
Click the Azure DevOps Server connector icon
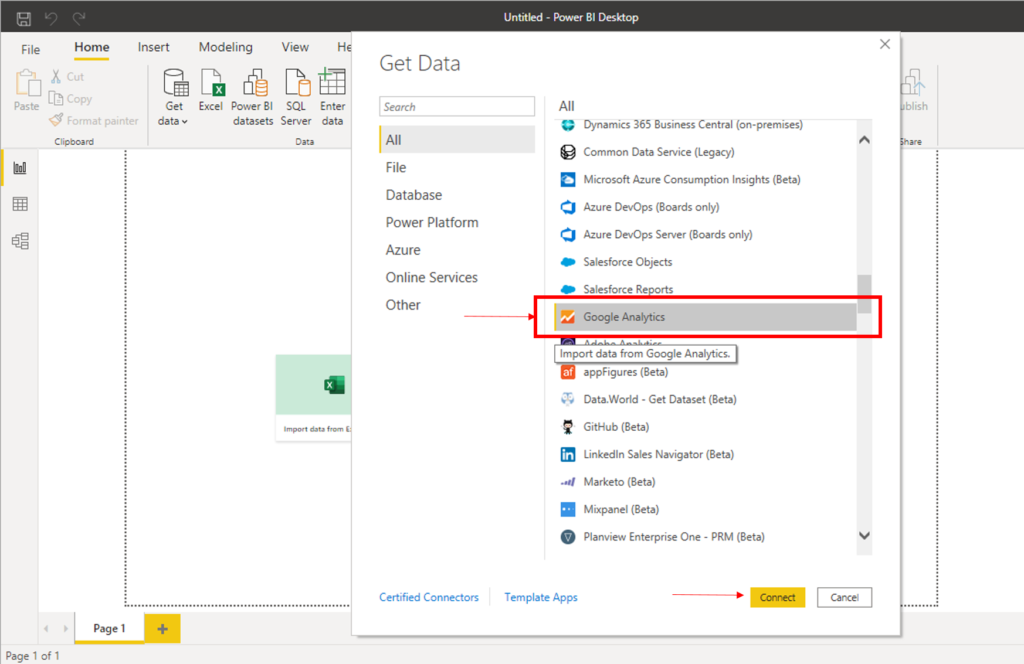click(568, 234)
